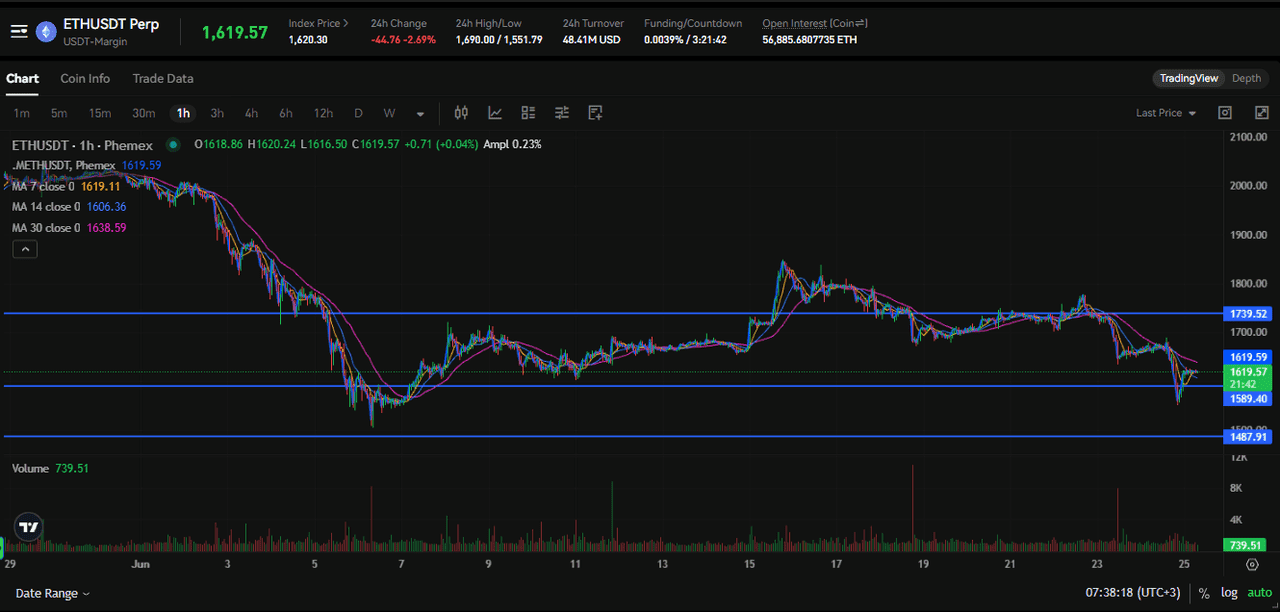Viewport: 1280px width, 612px height.
Task: Open the indicators line-chart icon
Action: tap(495, 113)
